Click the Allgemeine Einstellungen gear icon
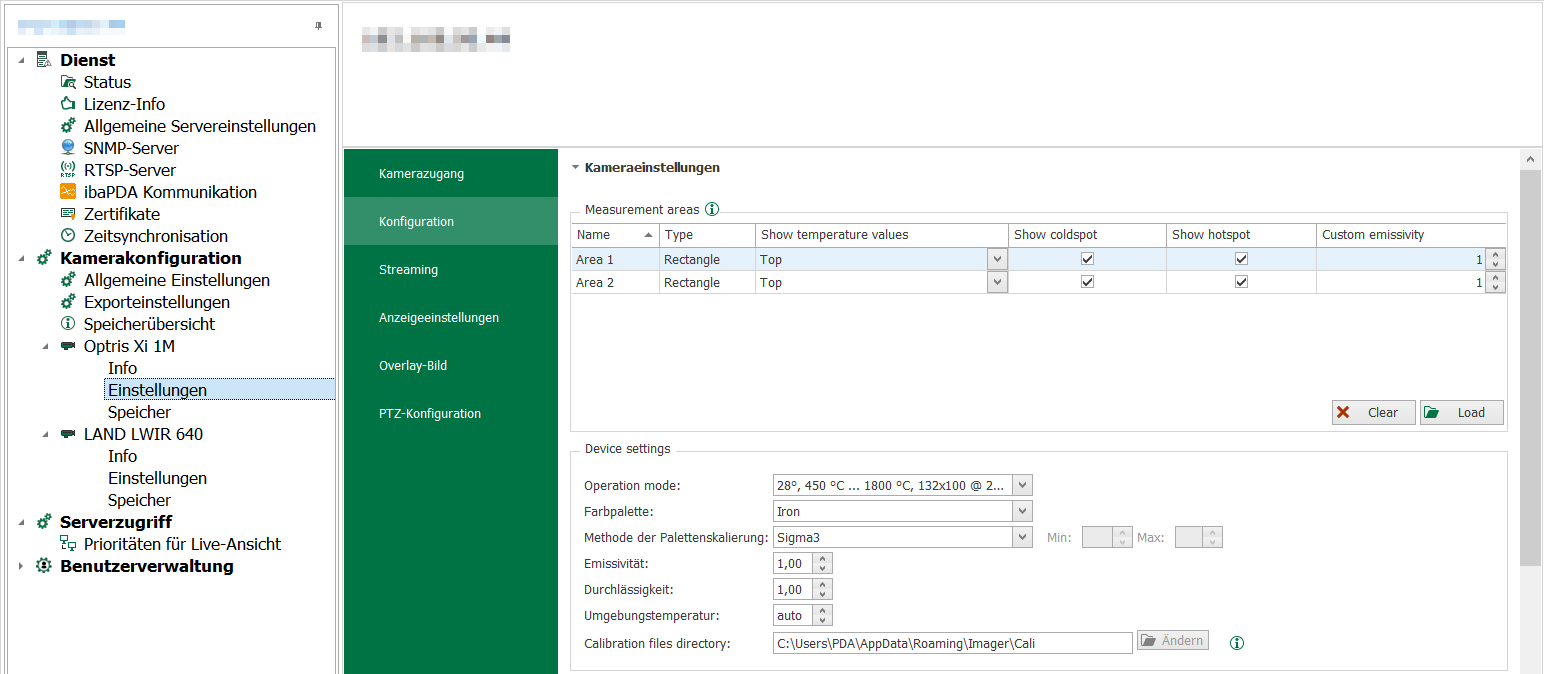Viewport: 1544px width, 674px height. 68,280
